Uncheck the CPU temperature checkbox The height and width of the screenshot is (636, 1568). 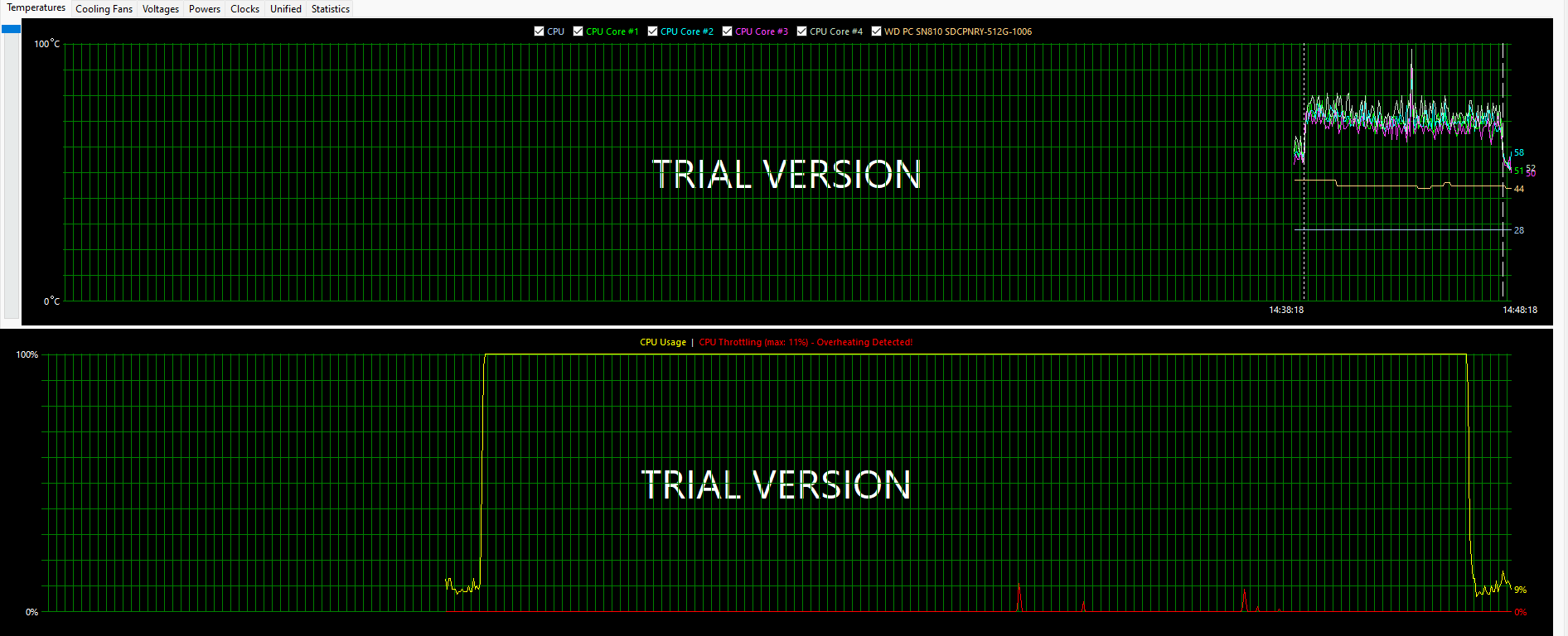click(x=540, y=31)
